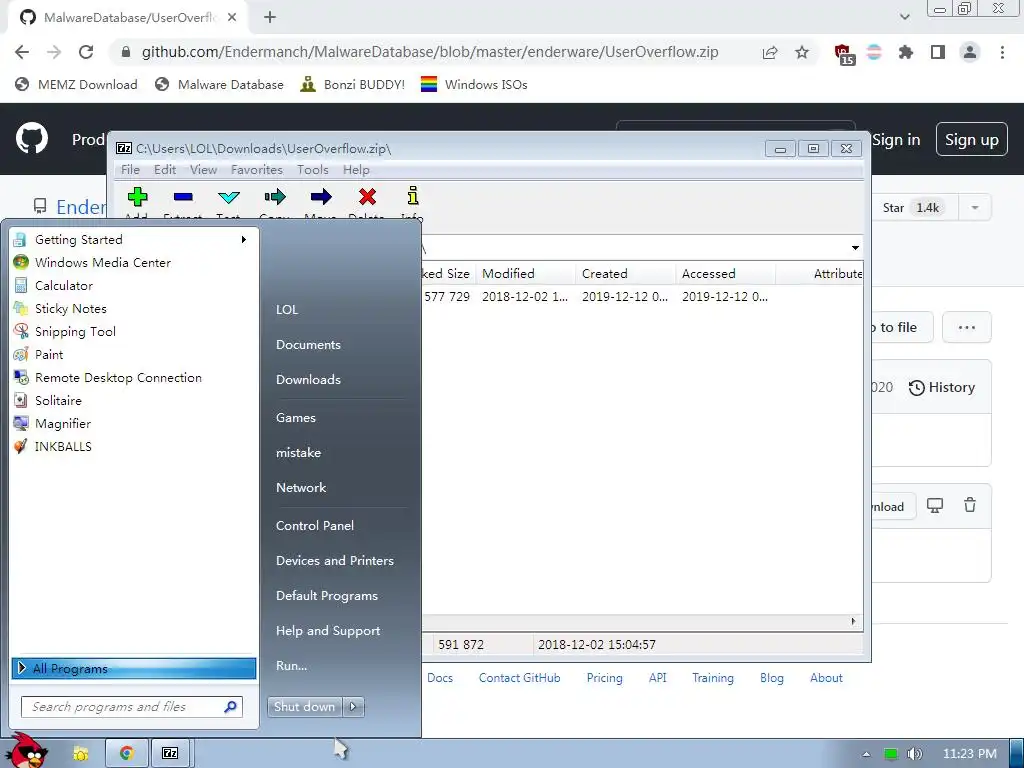This screenshot has height=768, width=1024.
Task: Launch Windows Media Center
Action: point(134,263)
